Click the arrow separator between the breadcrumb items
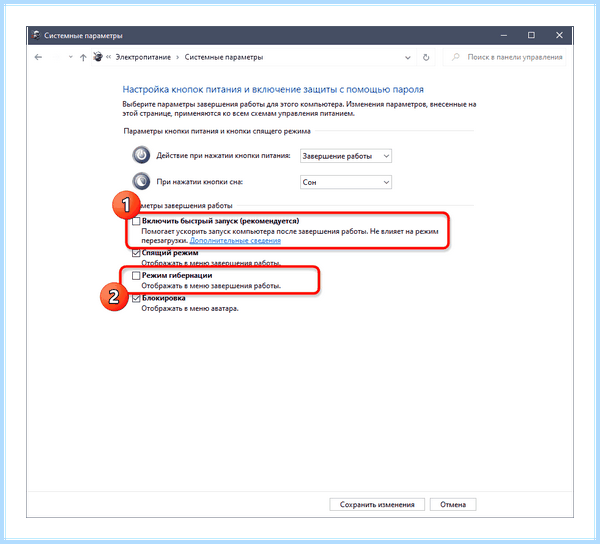 (178, 57)
